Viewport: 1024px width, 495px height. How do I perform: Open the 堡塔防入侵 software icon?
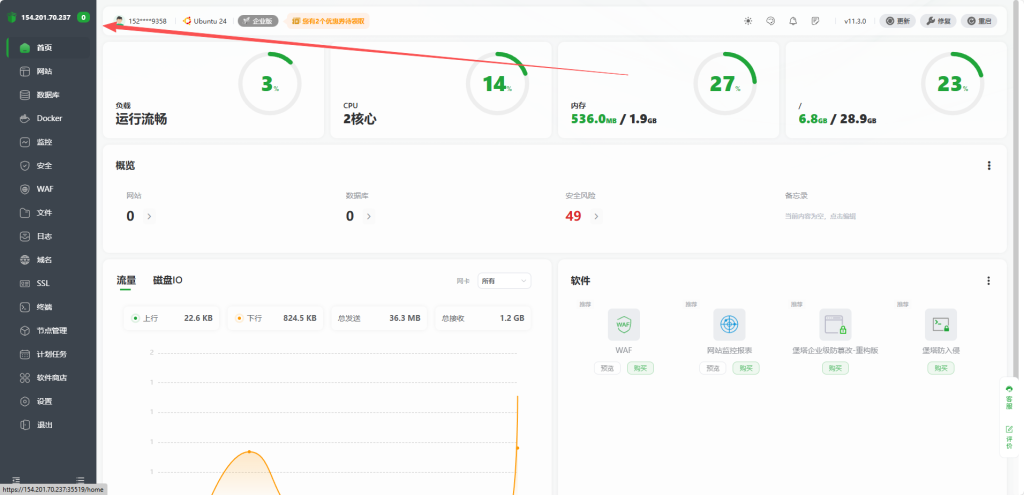coord(940,324)
